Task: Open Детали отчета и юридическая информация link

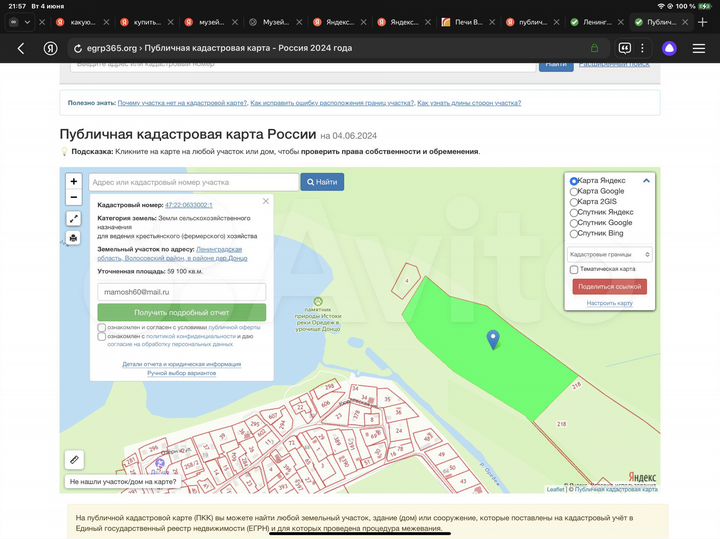Action: 181,364
